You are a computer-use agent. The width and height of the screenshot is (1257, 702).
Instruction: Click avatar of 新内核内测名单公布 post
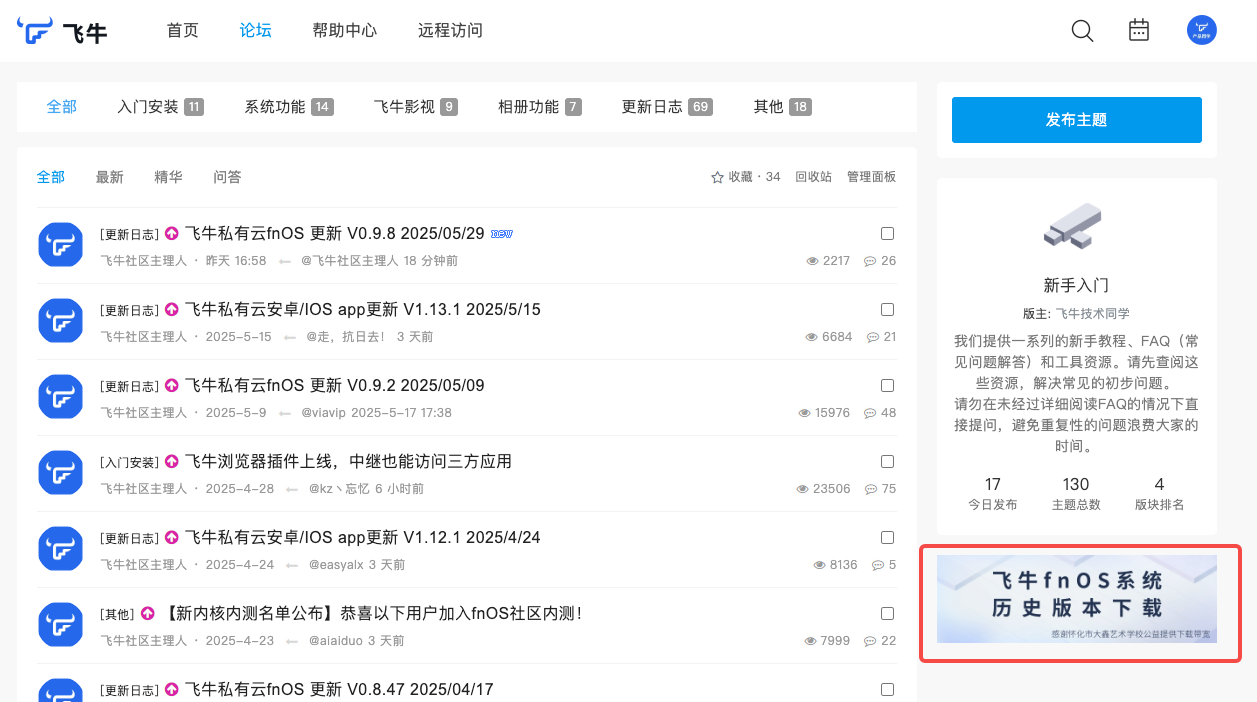coord(60,625)
